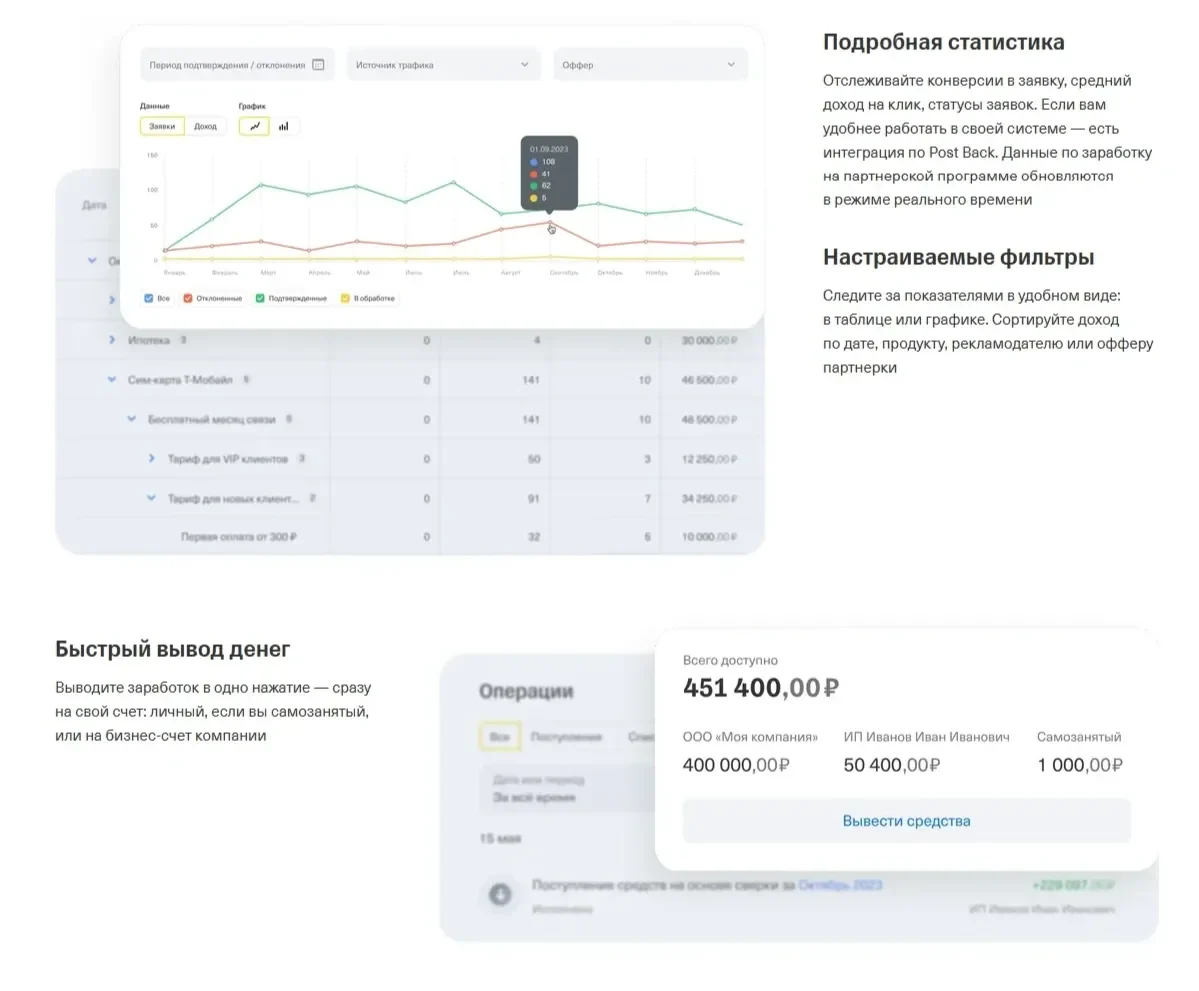Open the Источник трафика dropdown
The image size is (1199, 991).
(x=444, y=65)
